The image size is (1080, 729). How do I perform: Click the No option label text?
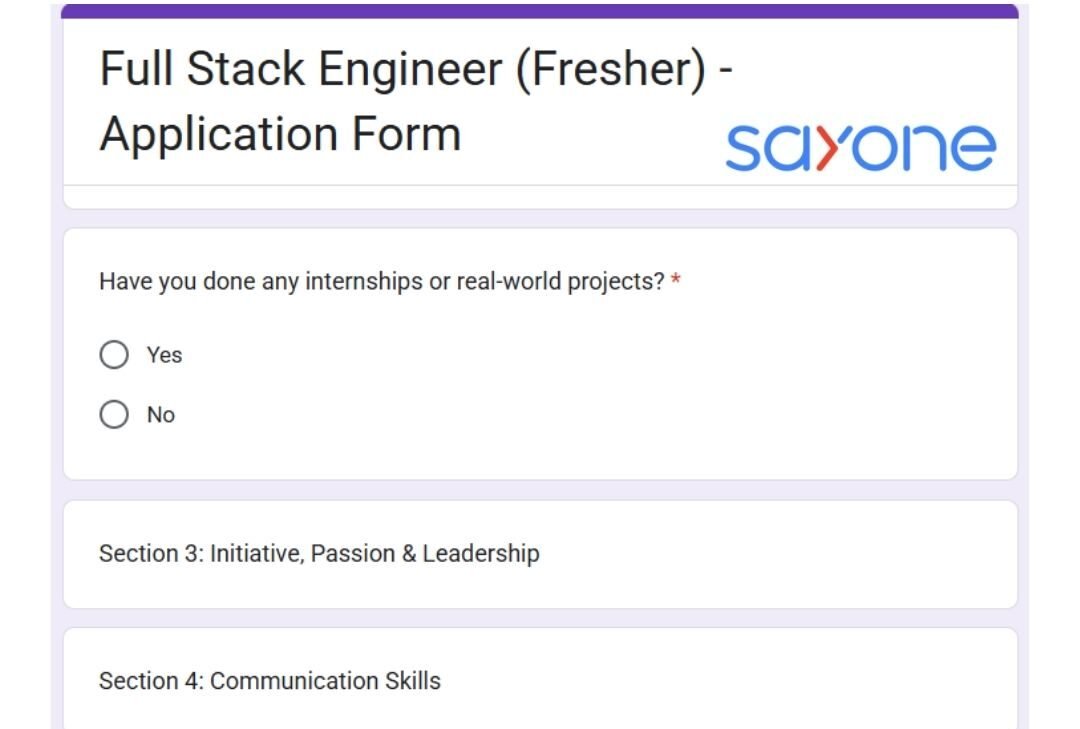pos(161,415)
